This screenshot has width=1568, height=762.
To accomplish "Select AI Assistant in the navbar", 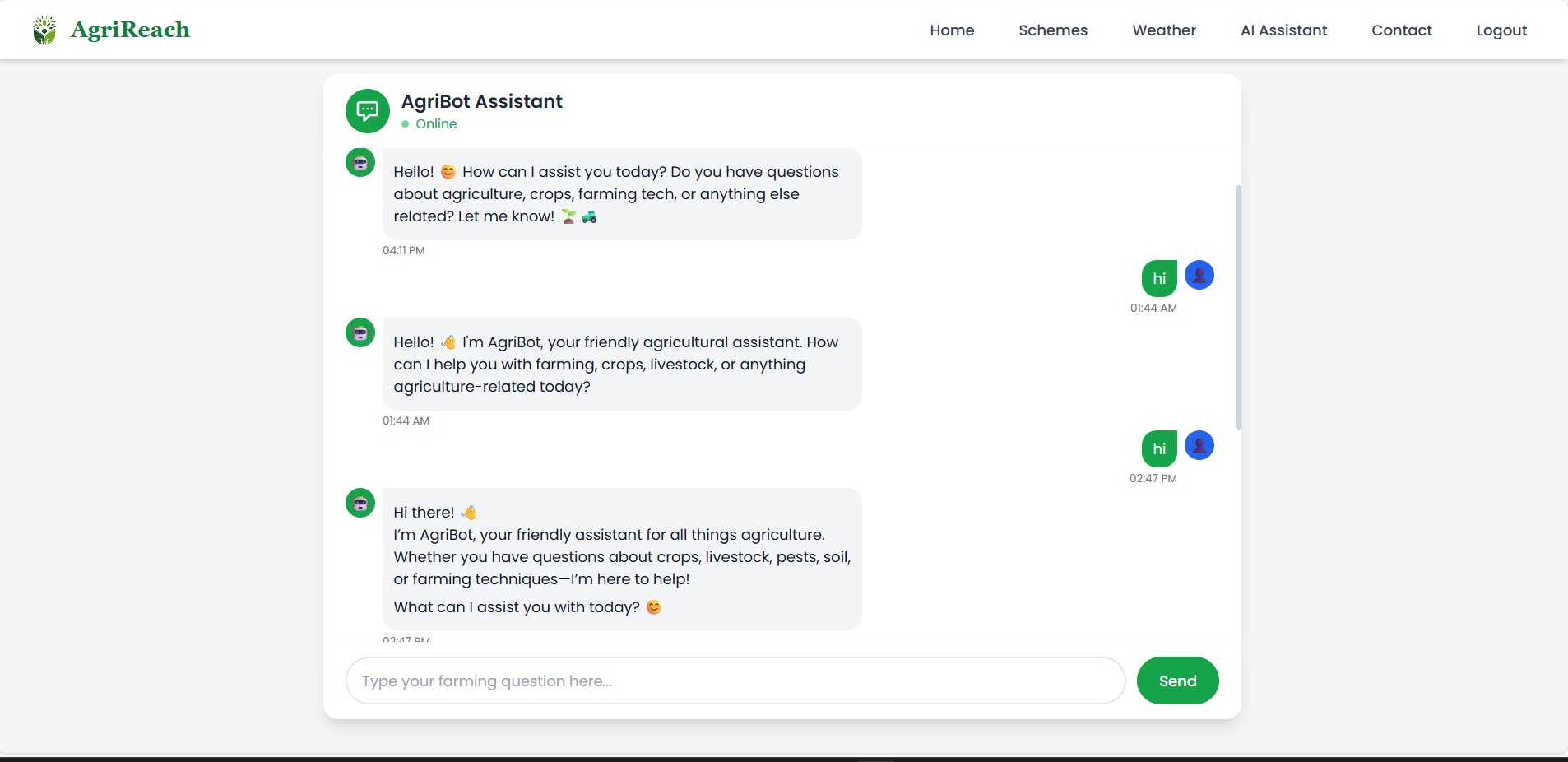I will point(1283,30).
